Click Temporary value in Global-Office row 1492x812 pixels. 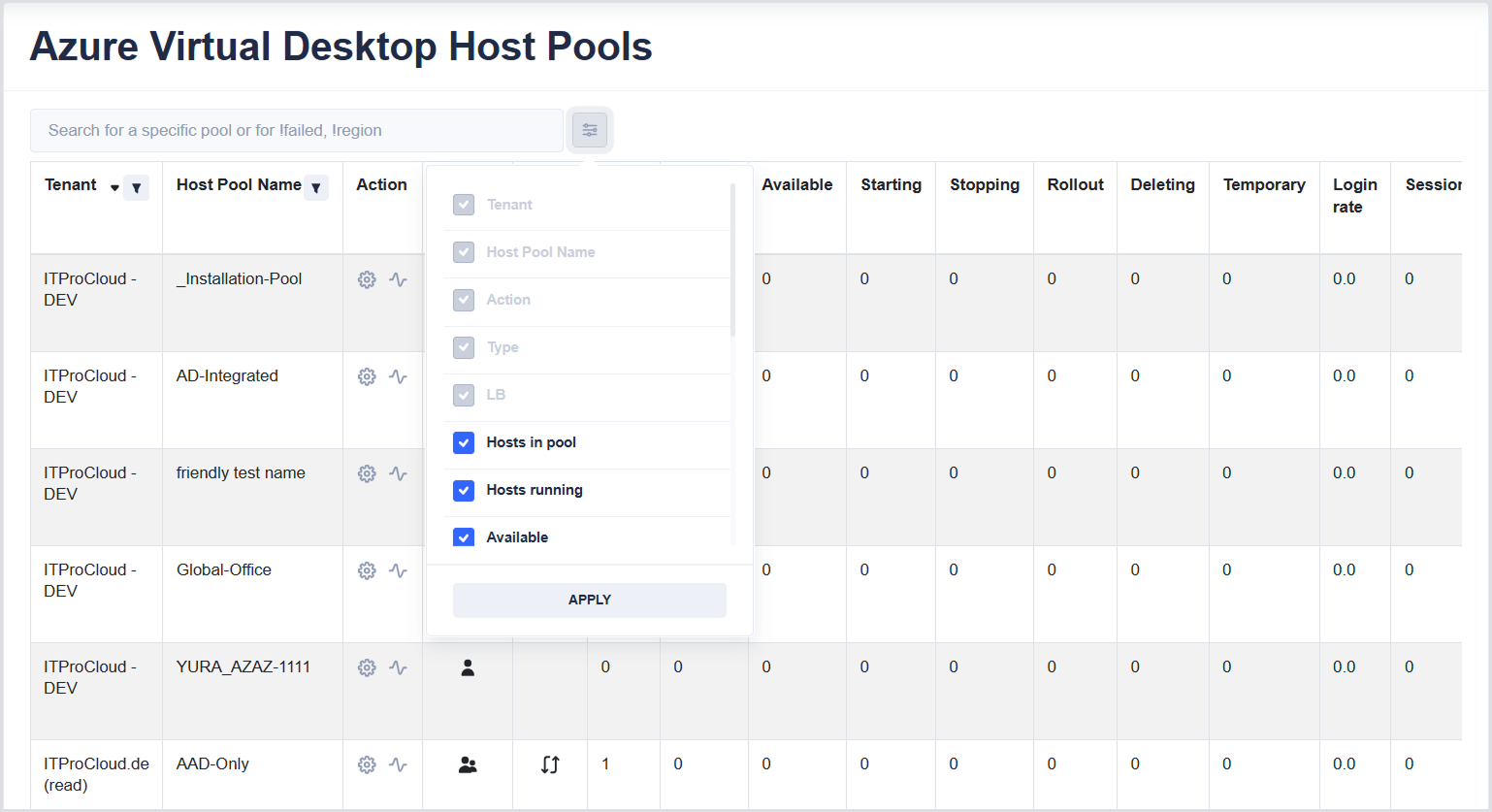click(1227, 569)
